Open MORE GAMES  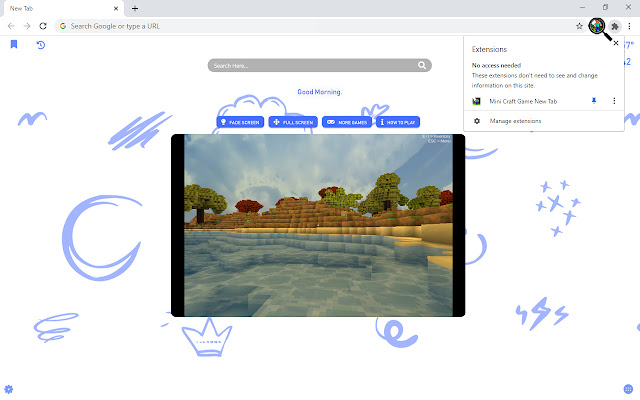[347, 122]
